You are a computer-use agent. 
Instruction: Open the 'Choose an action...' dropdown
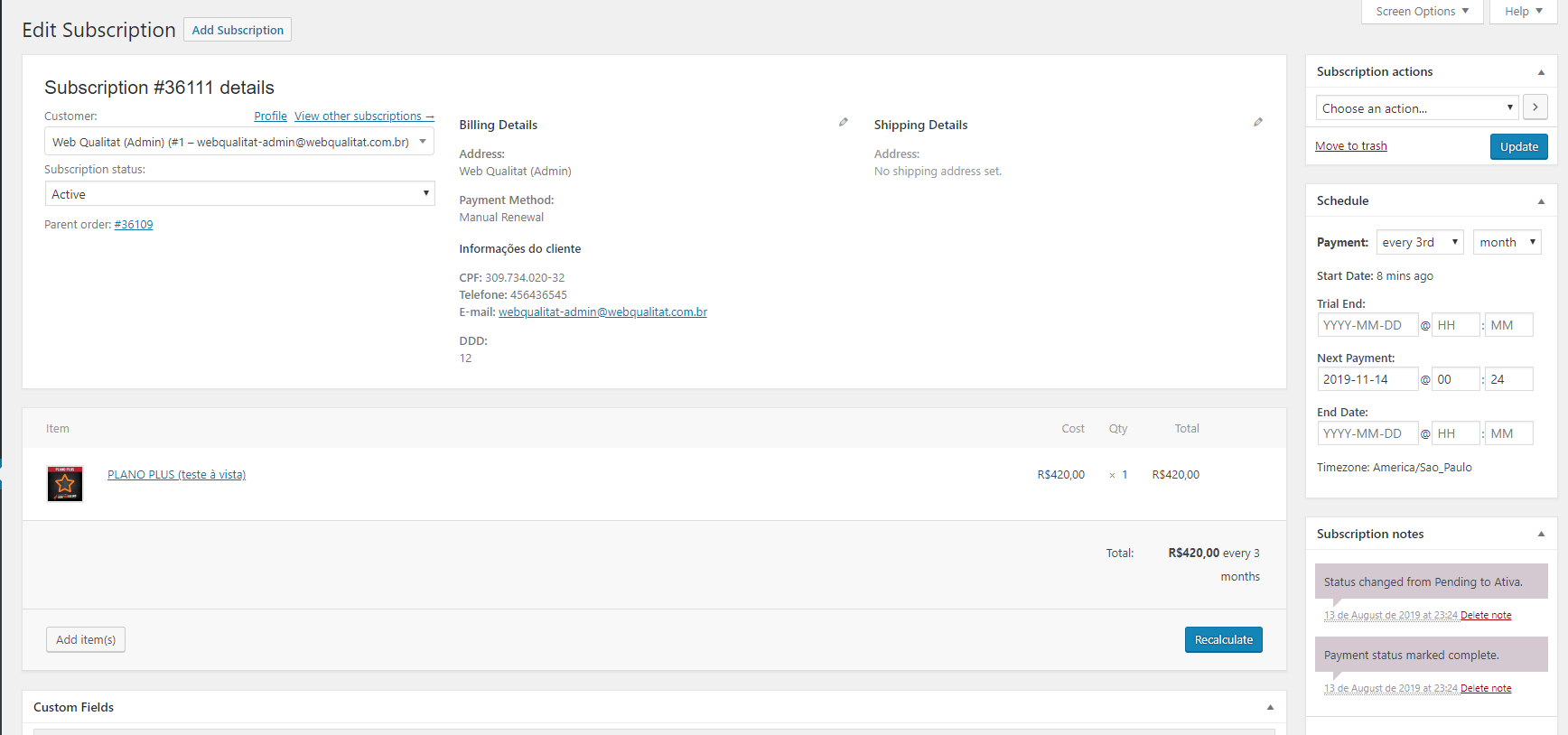1416,108
